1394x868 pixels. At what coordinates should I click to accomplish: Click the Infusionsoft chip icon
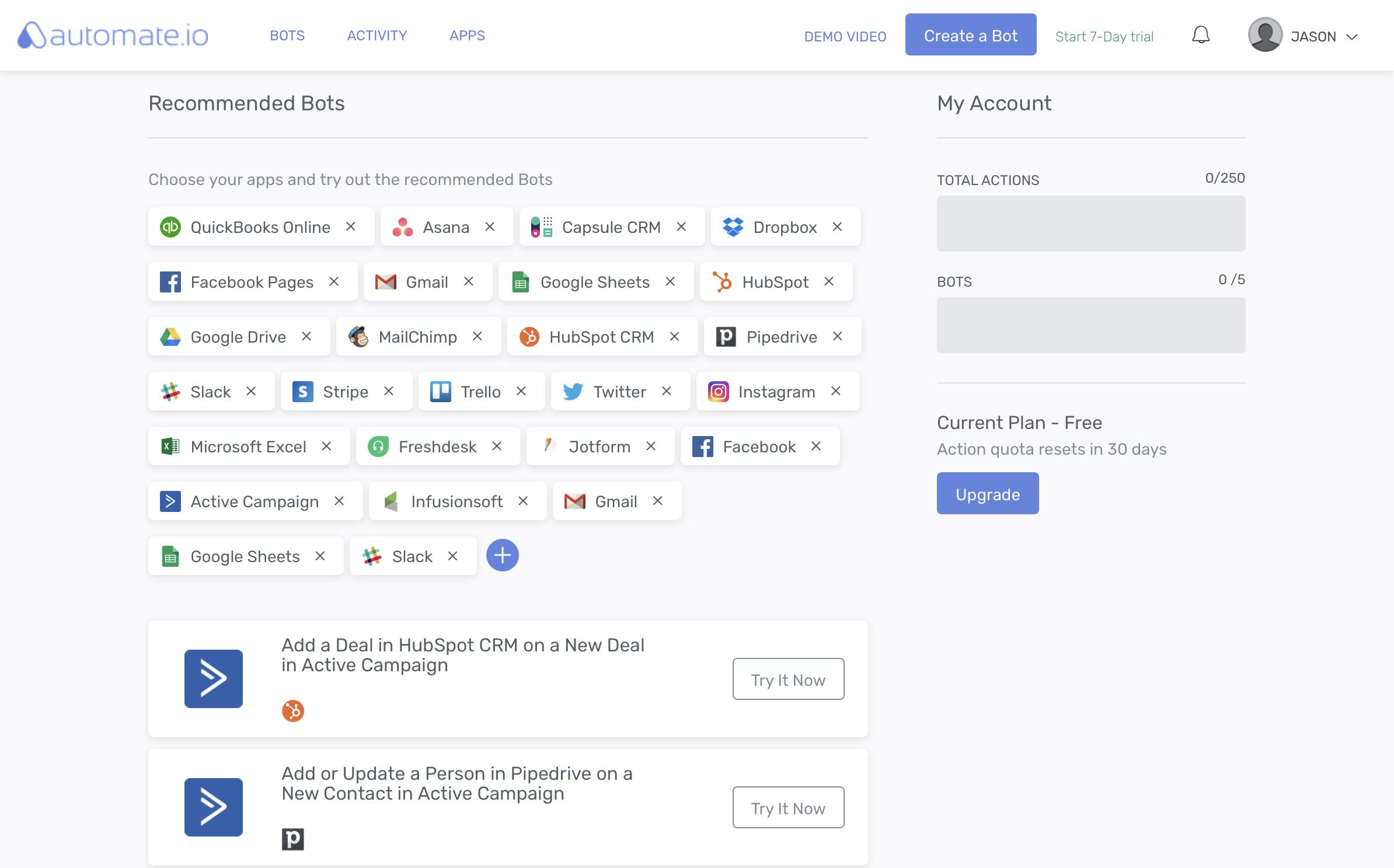[x=391, y=501]
